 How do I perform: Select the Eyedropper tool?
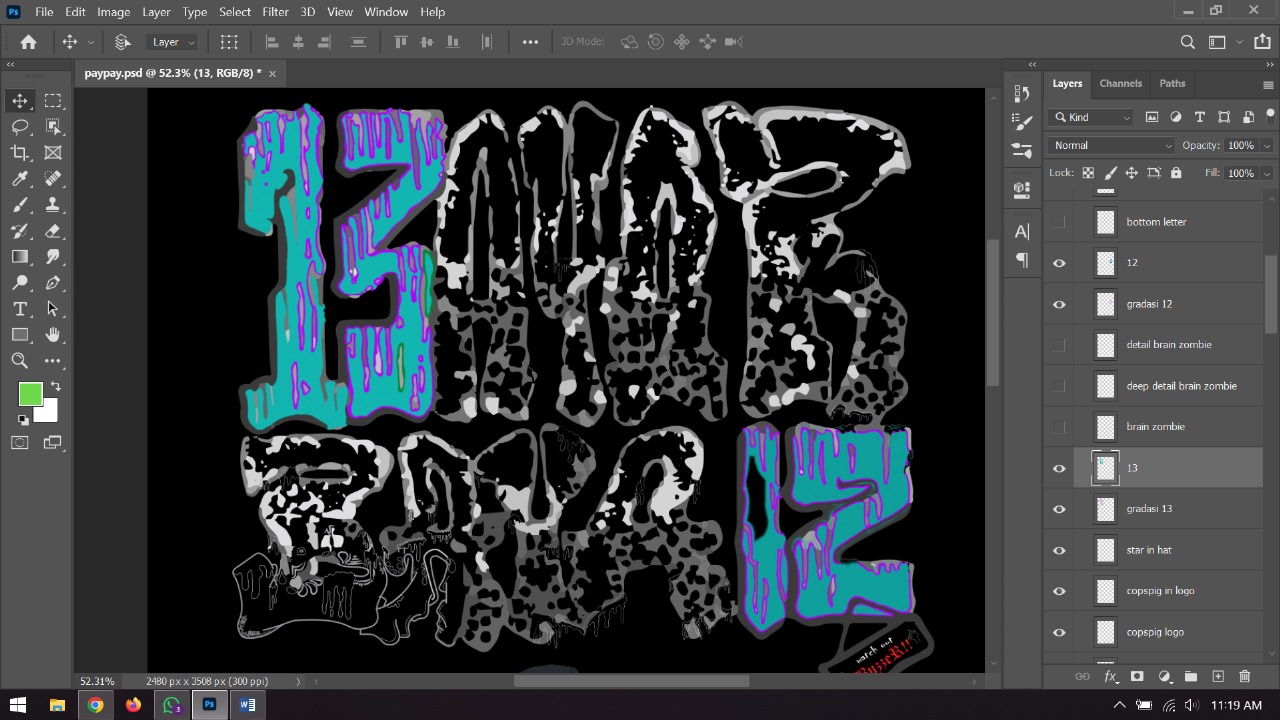pyautogui.click(x=20, y=179)
